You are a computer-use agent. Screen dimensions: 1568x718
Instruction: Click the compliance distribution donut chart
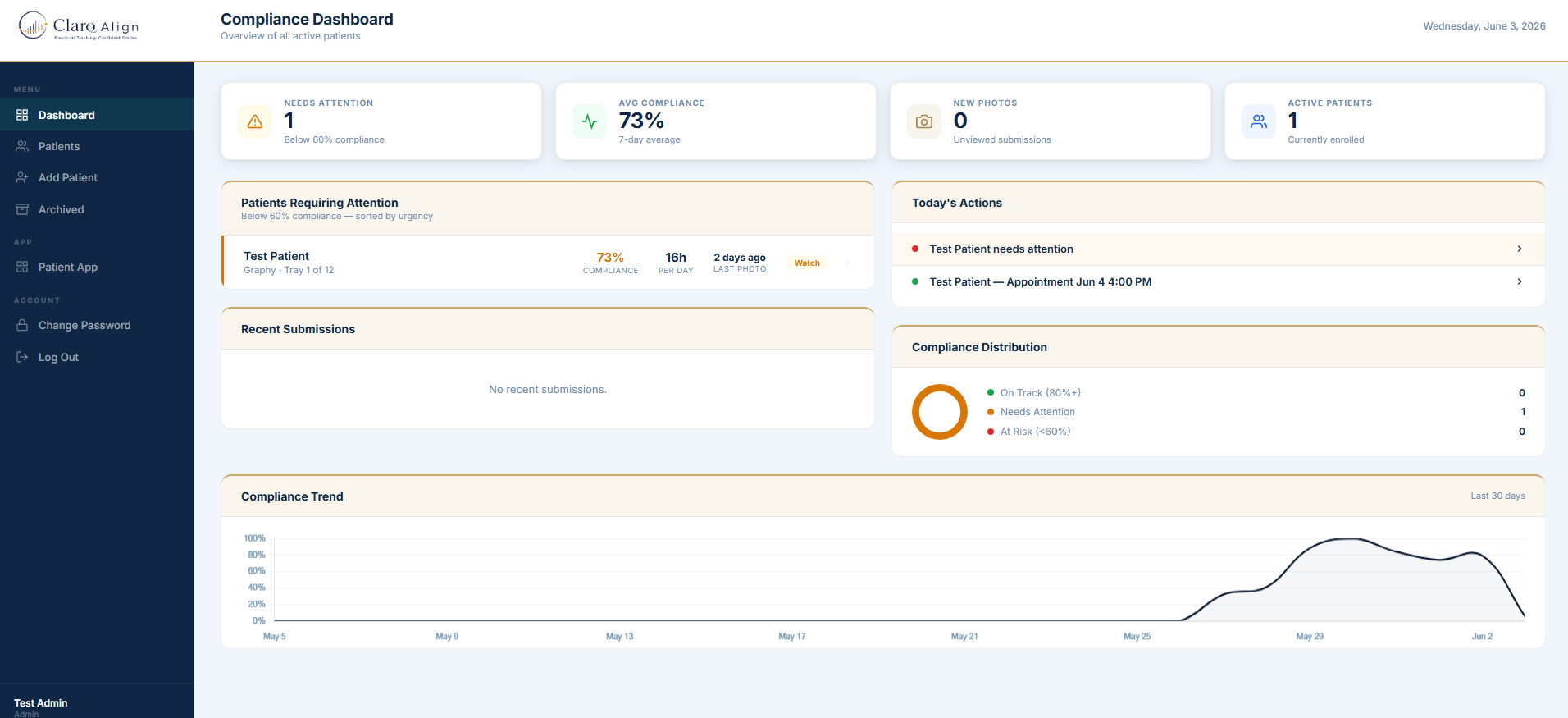click(940, 412)
